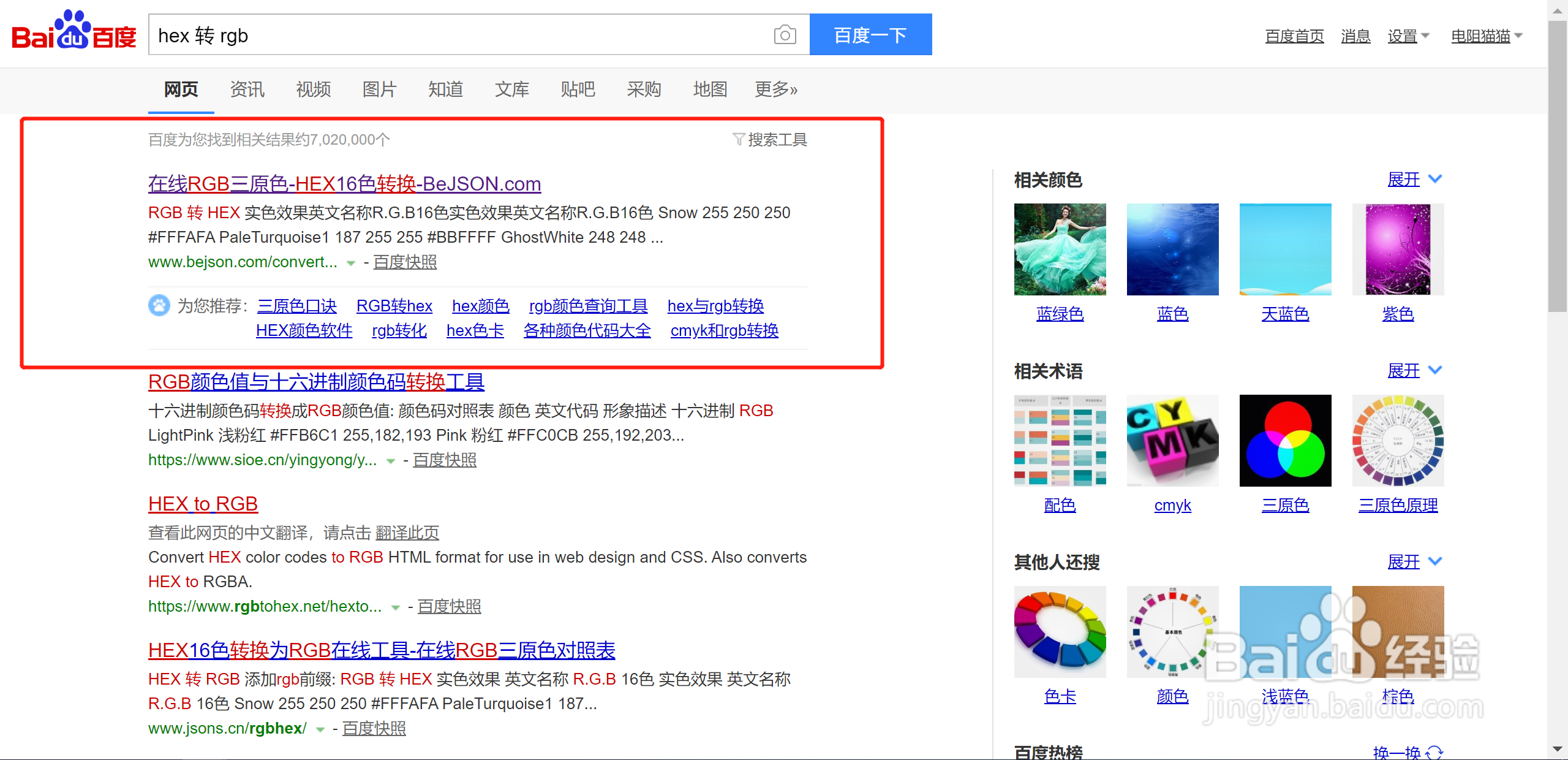This screenshot has width=1568, height=760.
Task: Click recommended search rgb颜色查询工具
Action: tap(589, 305)
